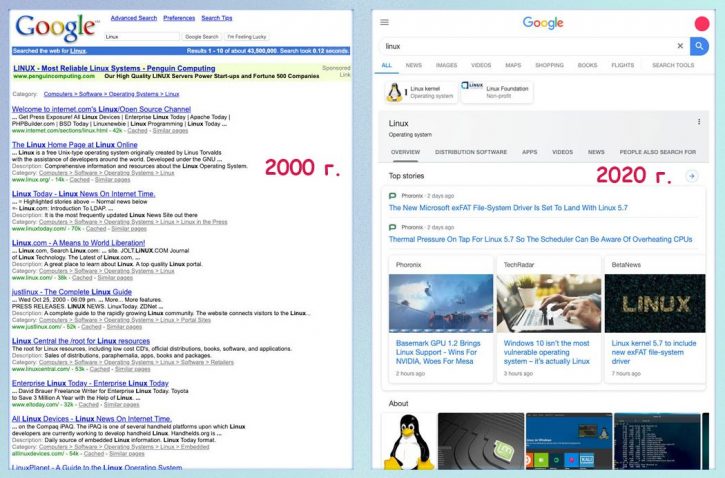Open the Thermal Pressure Linux 5.7 story
This screenshot has width=725, height=478.
tap(540, 239)
